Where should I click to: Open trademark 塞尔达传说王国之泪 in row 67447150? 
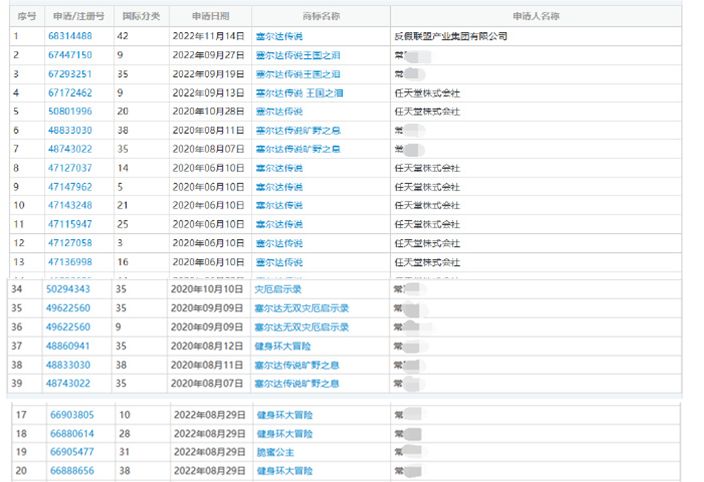298,55
